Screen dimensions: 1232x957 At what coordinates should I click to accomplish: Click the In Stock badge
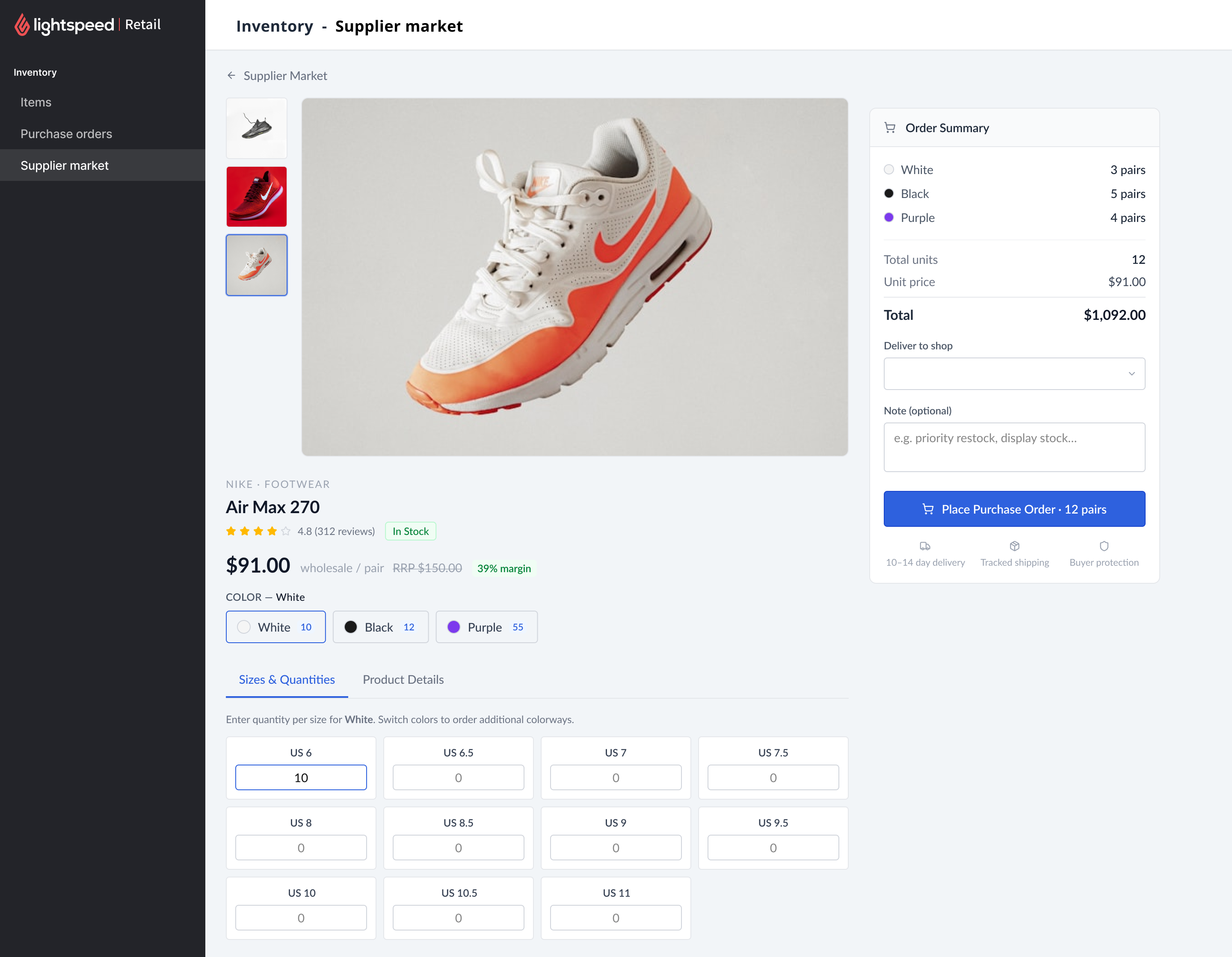pos(411,531)
